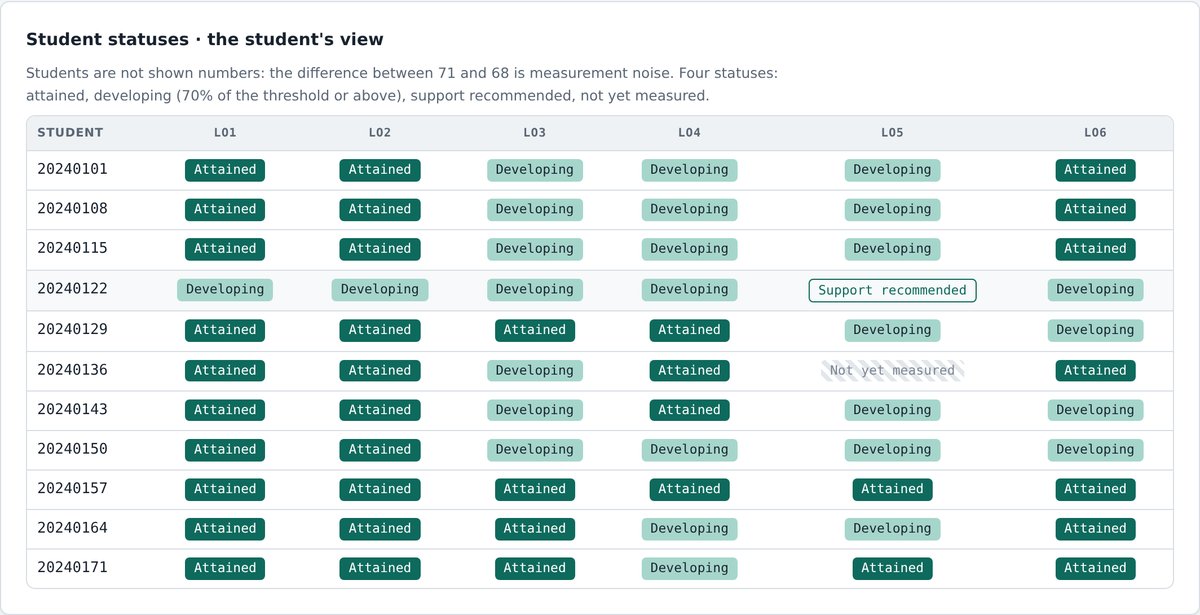Select student ID 20240136
This screenshot has width=1200, height=615.
(x=72, y=370)
